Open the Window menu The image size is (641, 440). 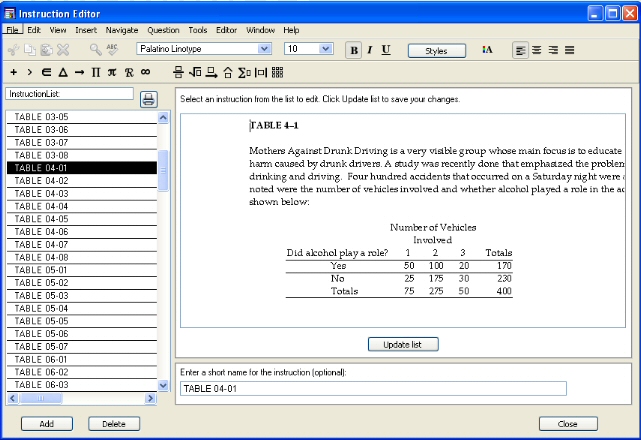[x=260, y=30]
